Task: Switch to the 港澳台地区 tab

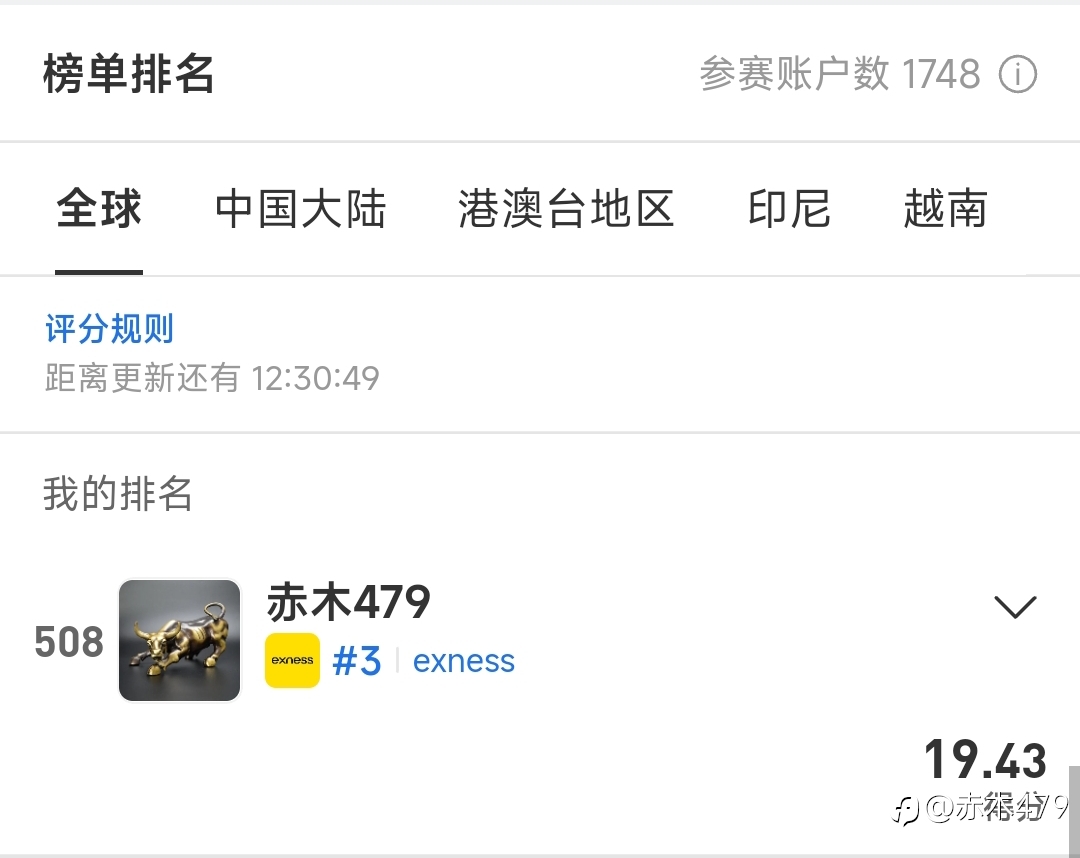Action: (566, 209)
